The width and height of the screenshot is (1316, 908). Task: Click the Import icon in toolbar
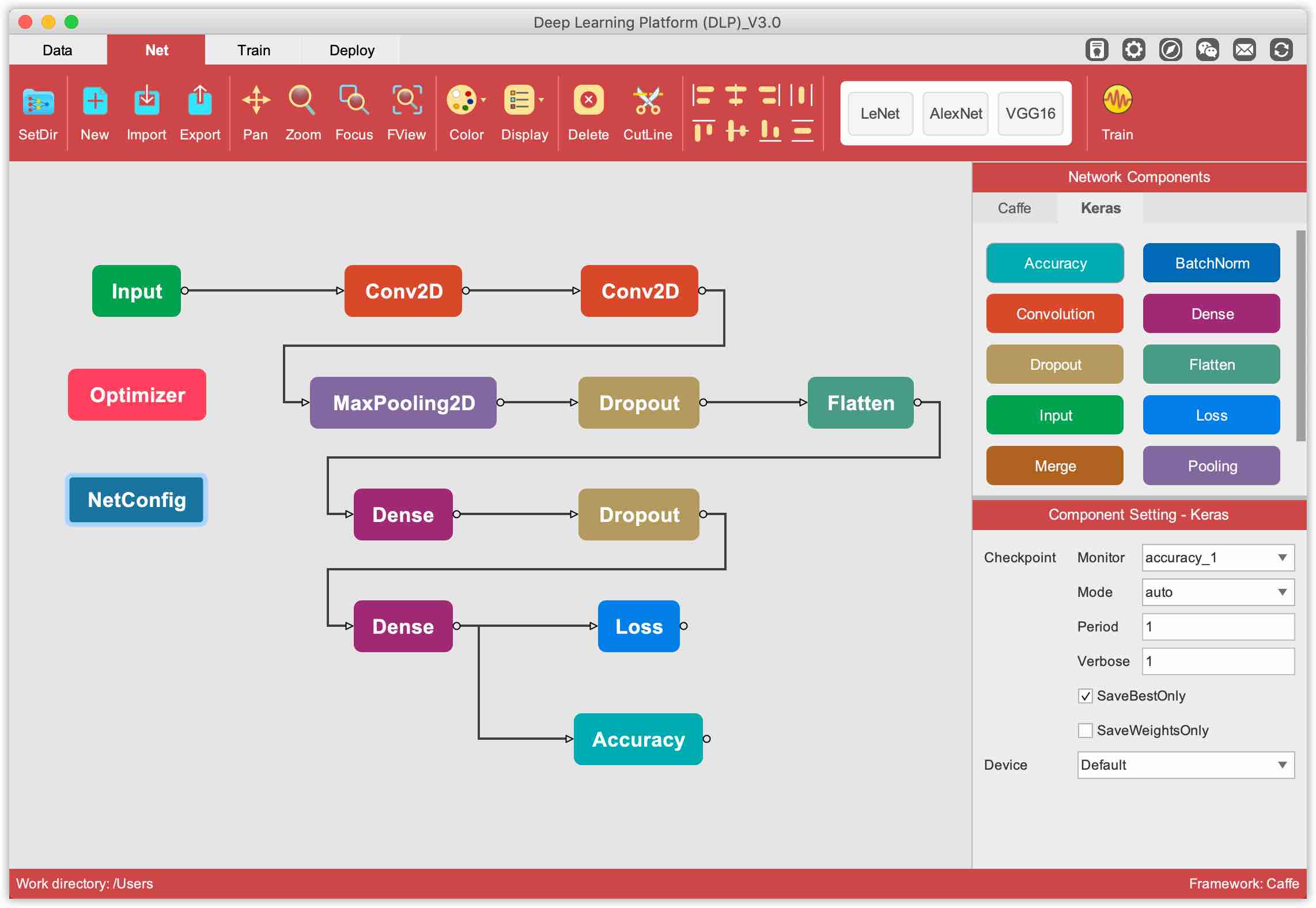[146, 102]
